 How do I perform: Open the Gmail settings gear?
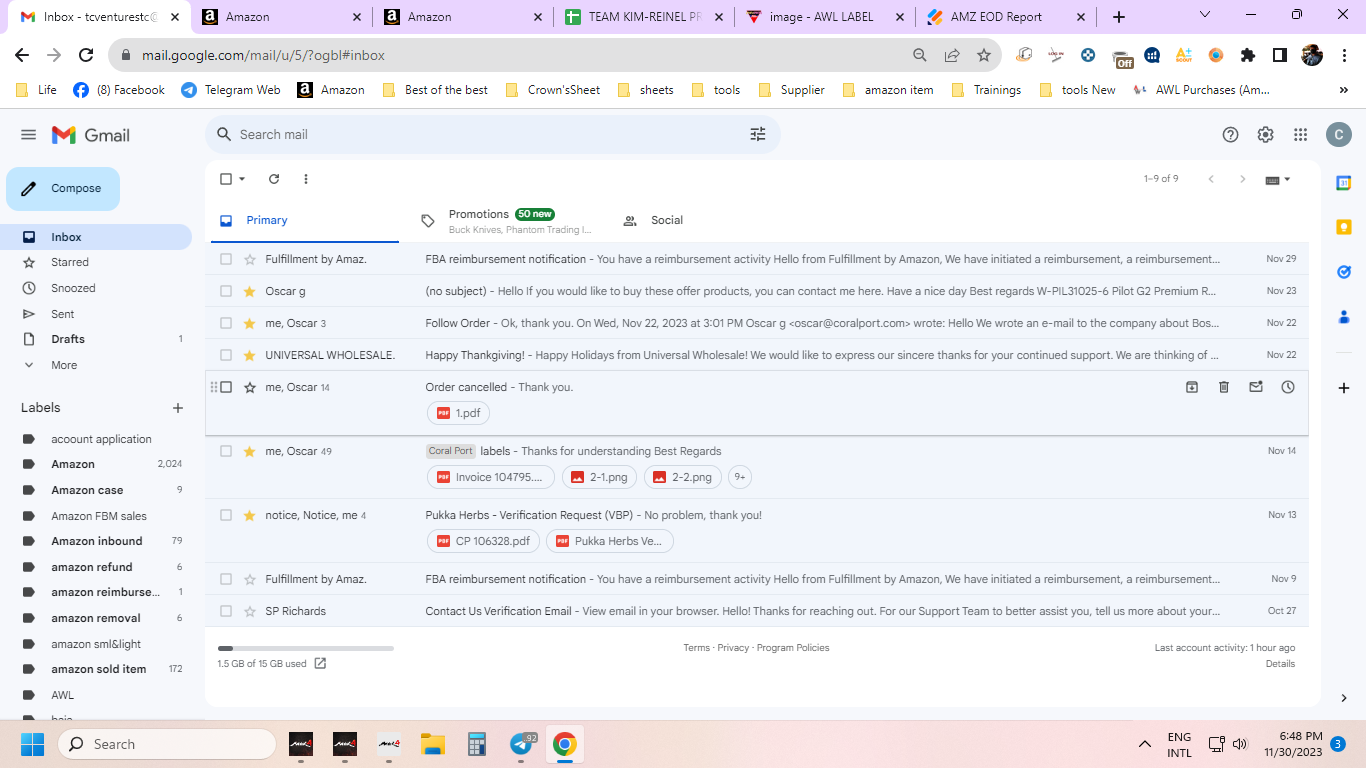point(1265,135)
